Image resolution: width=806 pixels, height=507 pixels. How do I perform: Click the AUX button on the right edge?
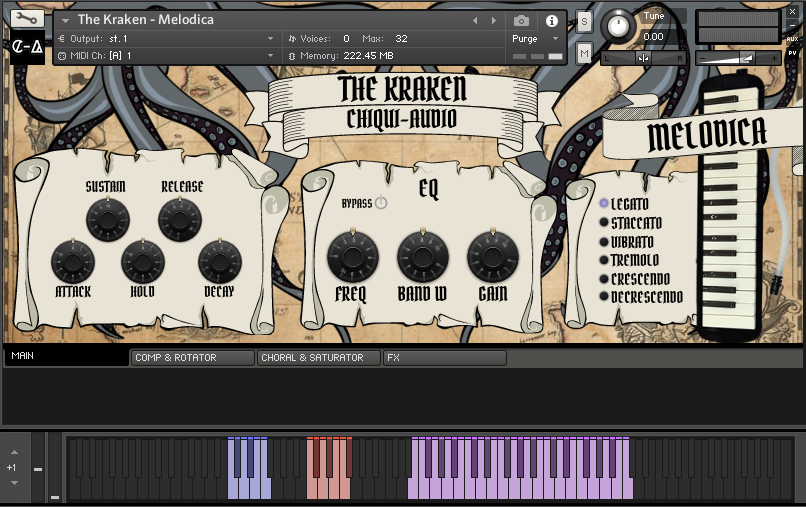click(792, 39)
